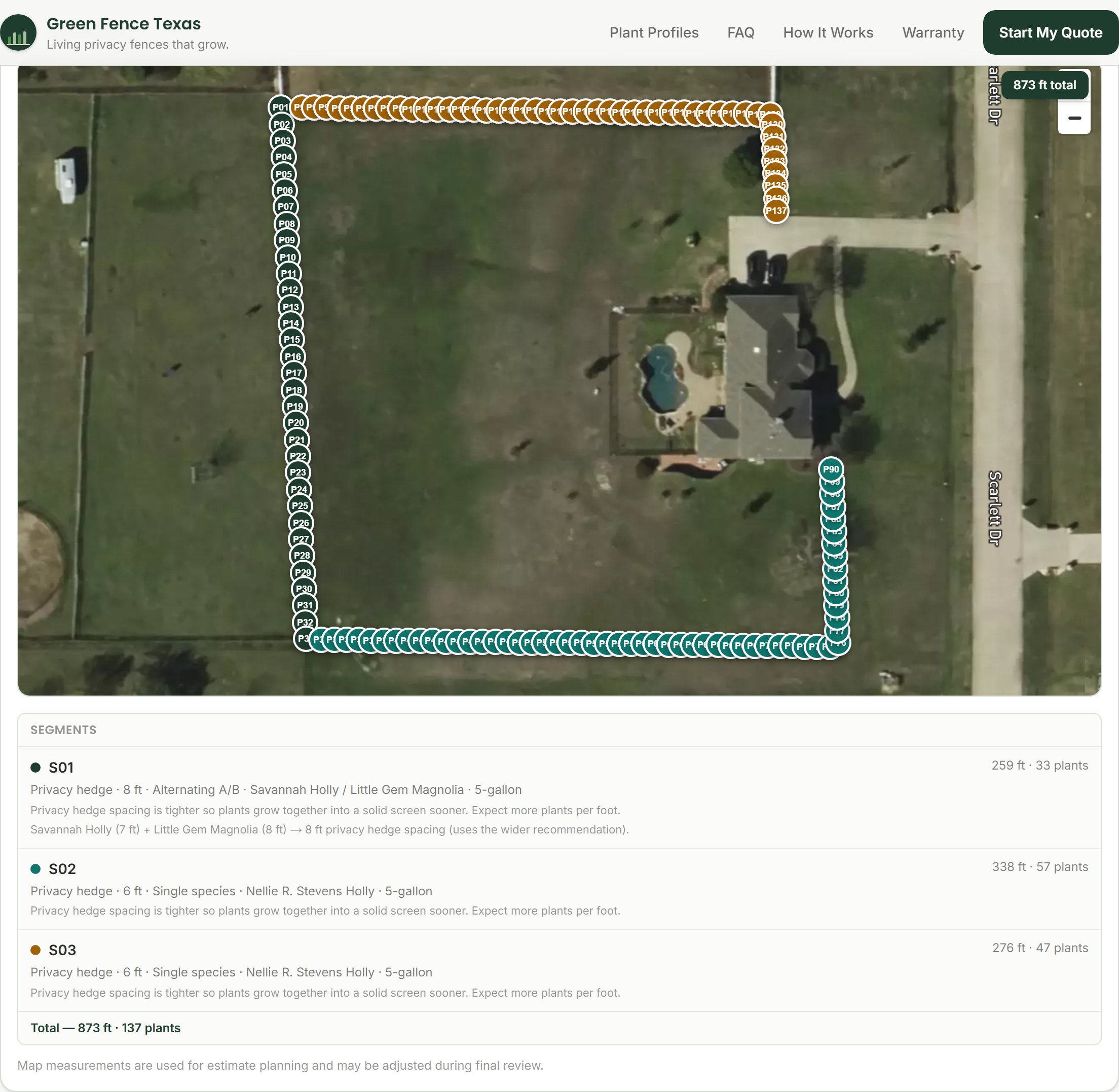Click '276 ft · 47 plants' value
This screenshot has width=1119, height=1092.
click(x=1039, y=948)
